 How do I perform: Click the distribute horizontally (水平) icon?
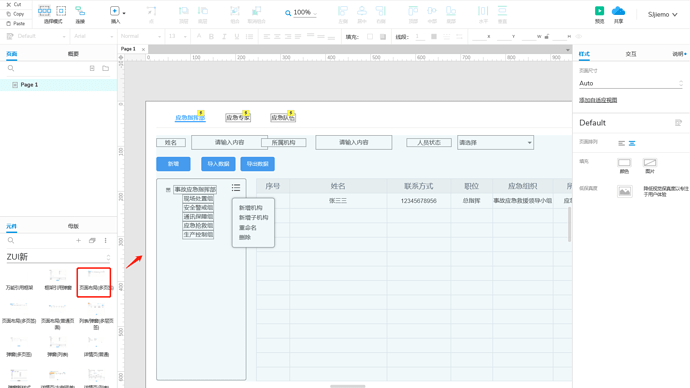[x=483, y=11]
